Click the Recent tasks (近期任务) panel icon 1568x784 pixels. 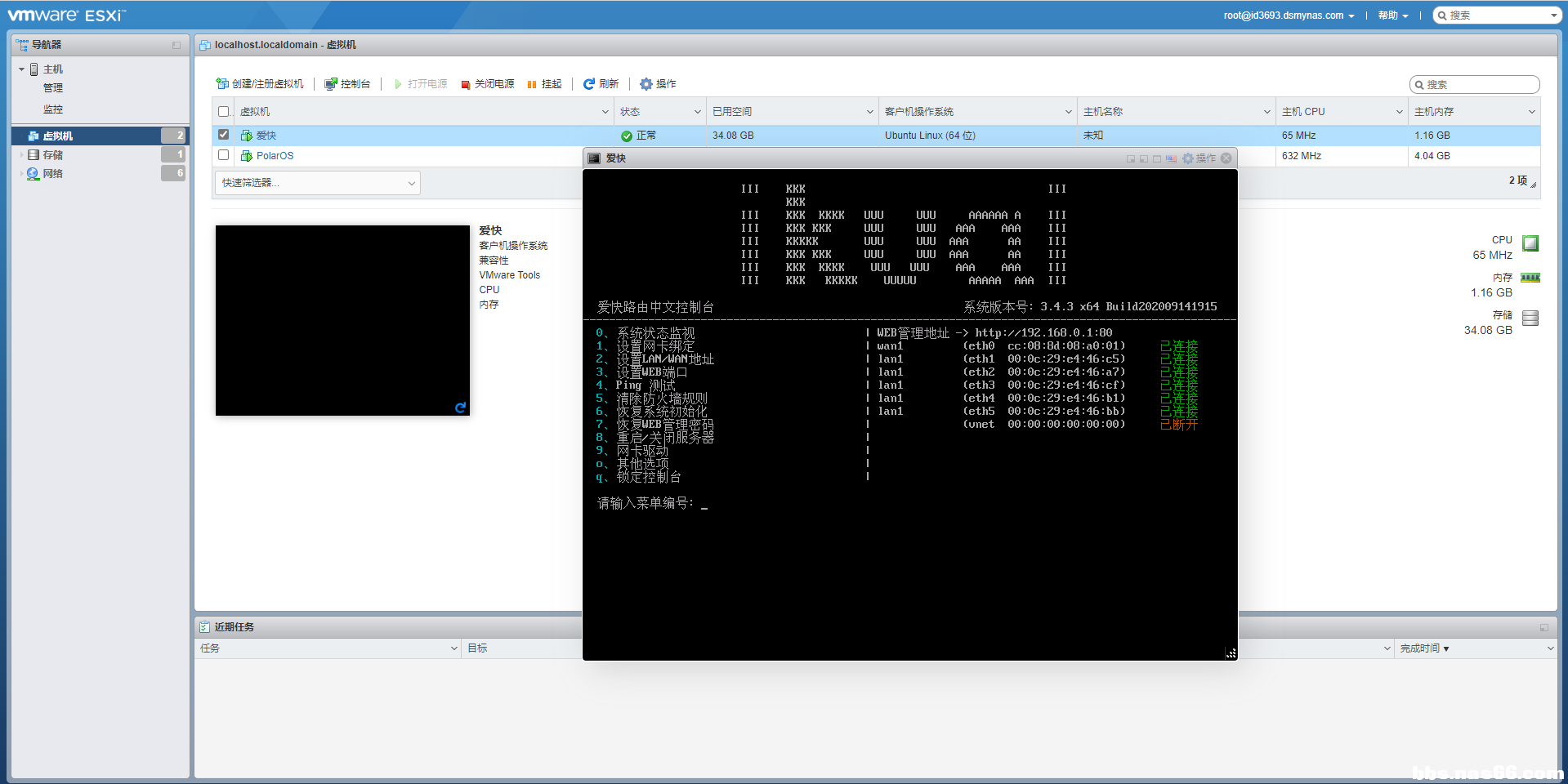pyautogui.click(x=204, y=627)
